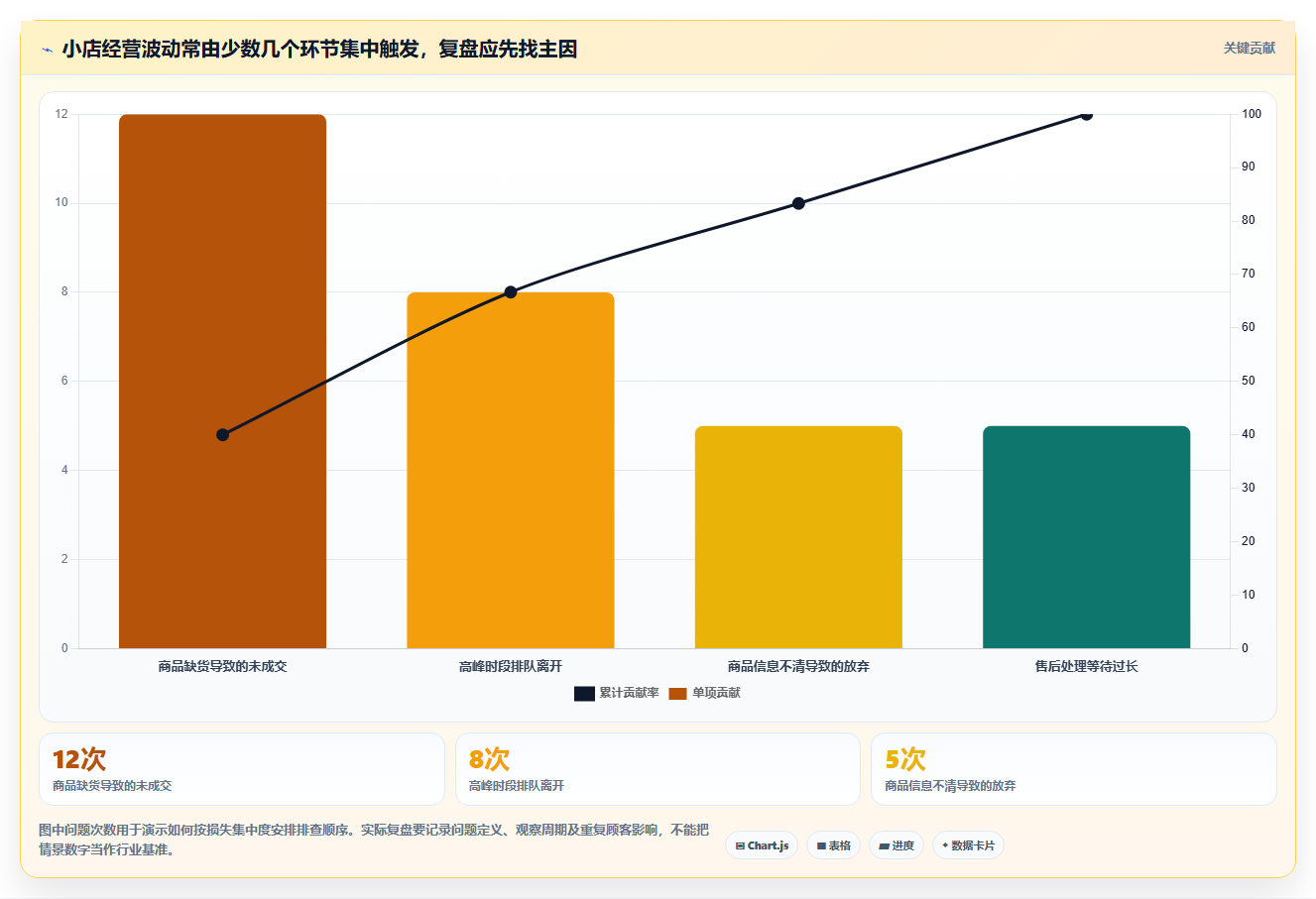Open the 12次 data card
The width and height of the screenshot is (1316, 899).
tap(242, 769)
